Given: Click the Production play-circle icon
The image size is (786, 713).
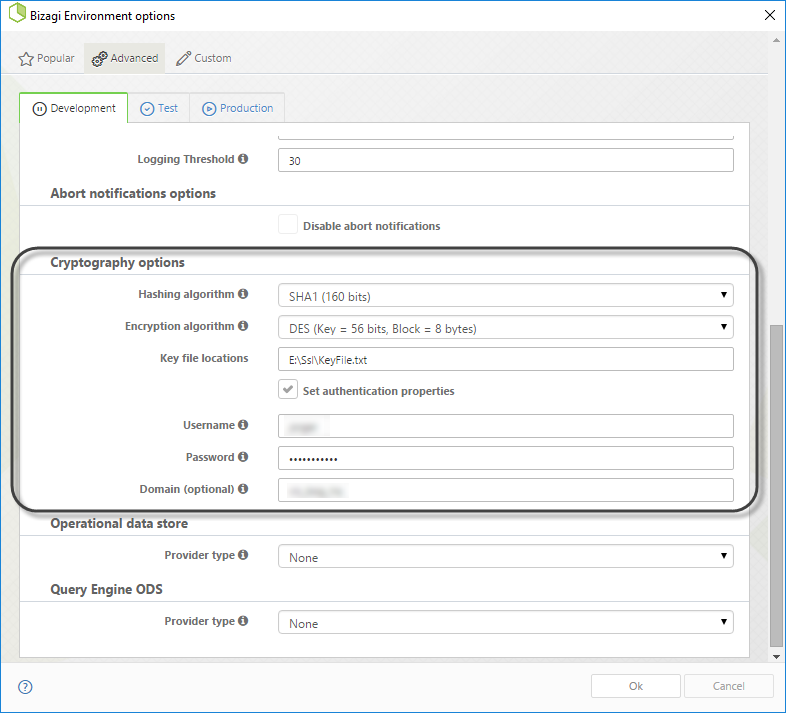Looking at the screenshot, I should (x=209, y=109).
